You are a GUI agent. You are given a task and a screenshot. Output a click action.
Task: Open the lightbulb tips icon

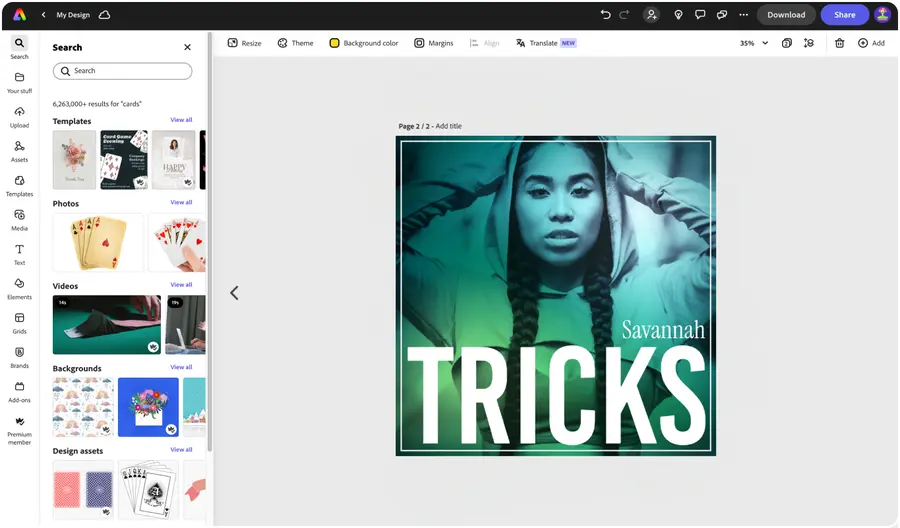[x=678, y=15]
